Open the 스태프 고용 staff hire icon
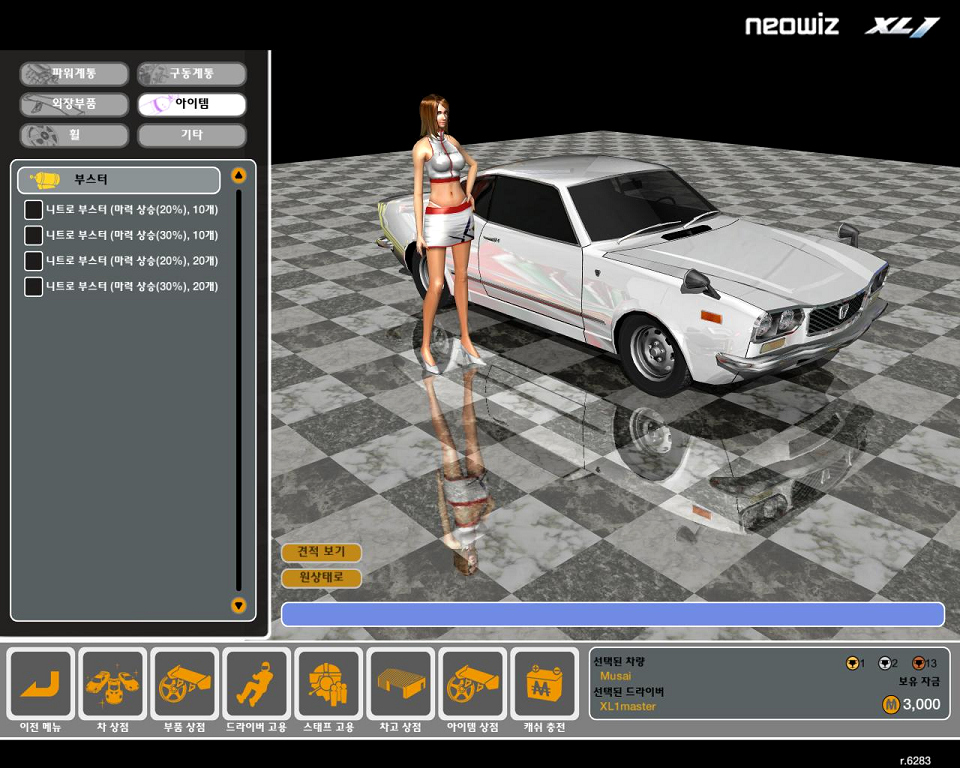The height and width of the screenshot is (768, 960). coord(329,685)
